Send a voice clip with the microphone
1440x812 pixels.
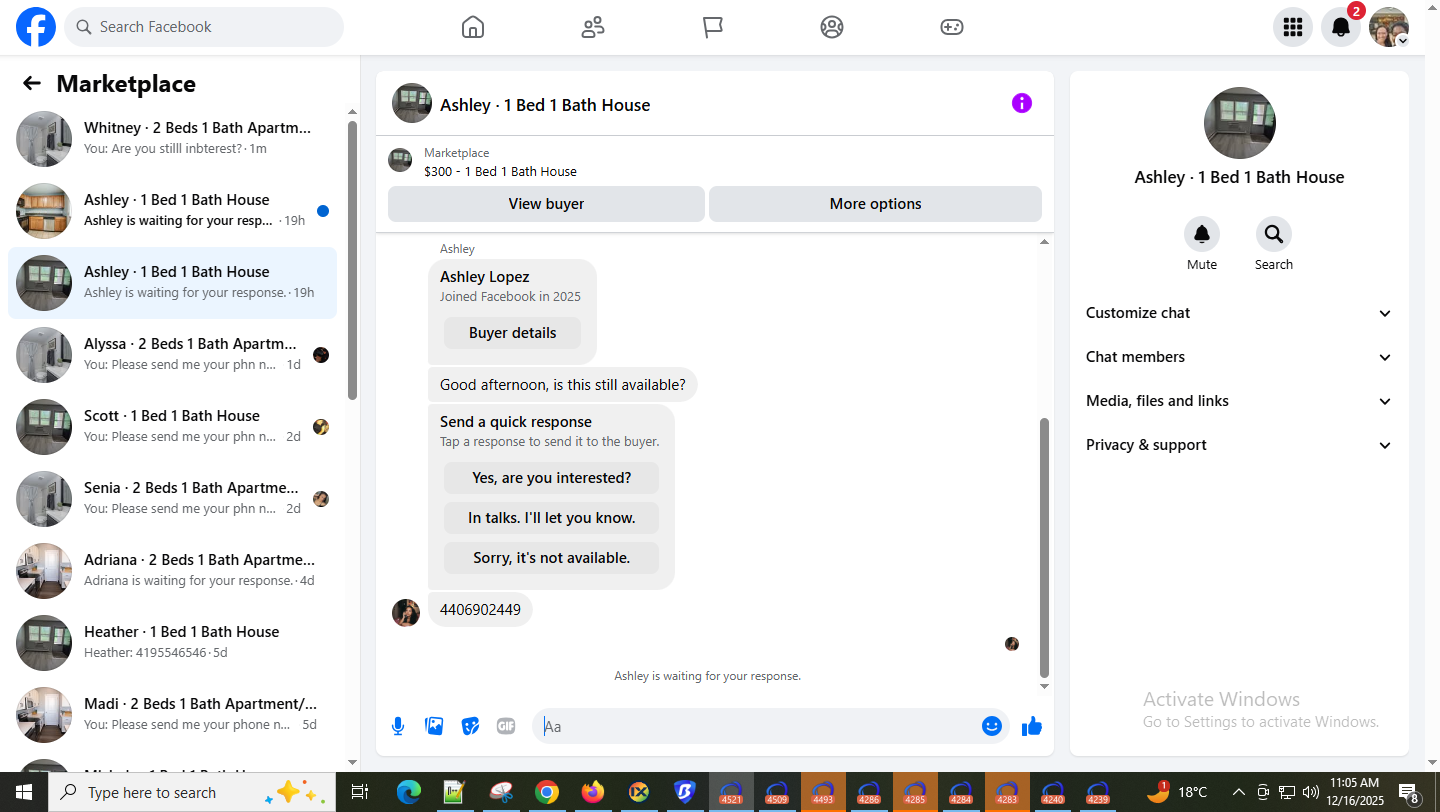tap(398, 726)
